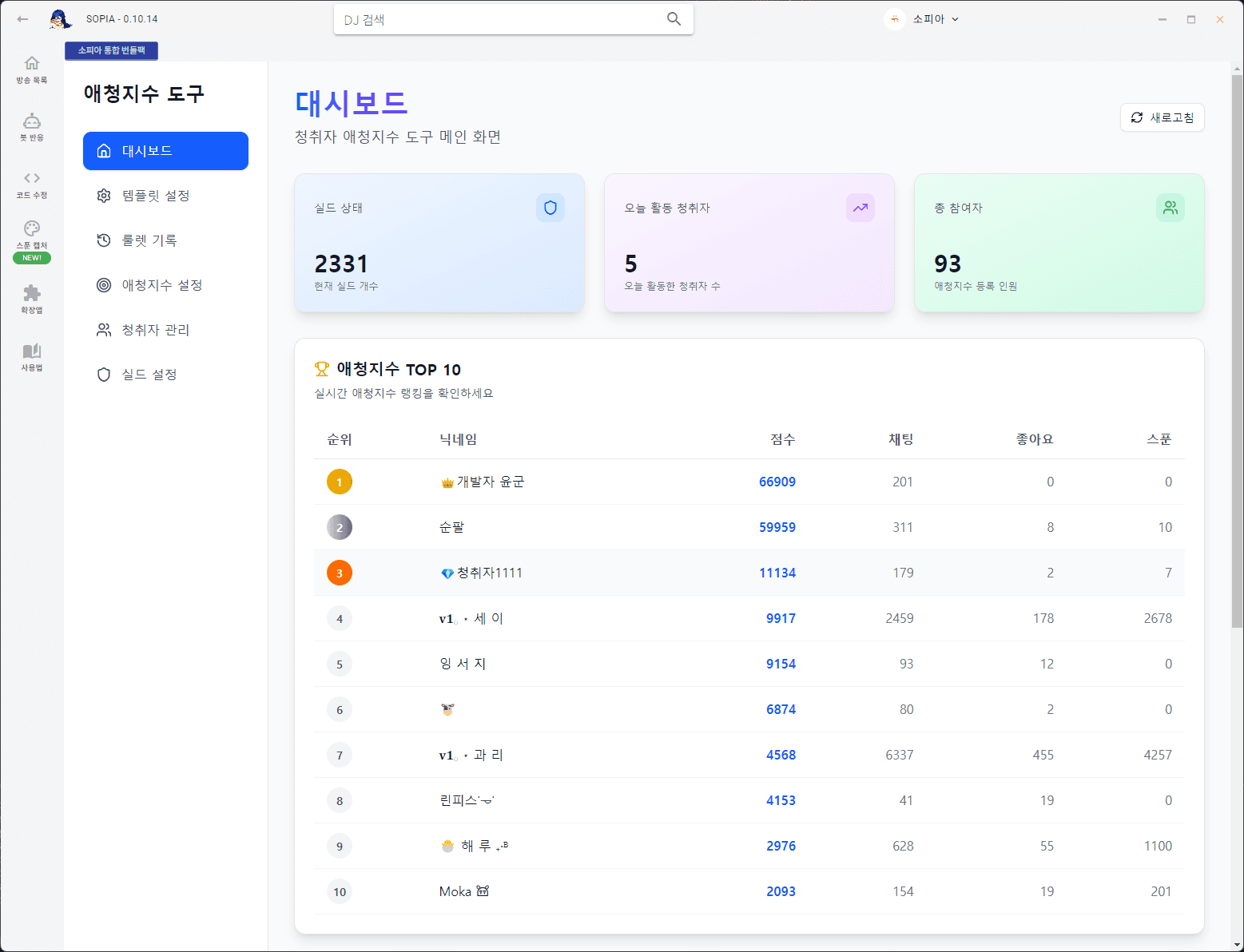Click the search magnifier icon
This screenshot has width=1244, height=952.
674,19
